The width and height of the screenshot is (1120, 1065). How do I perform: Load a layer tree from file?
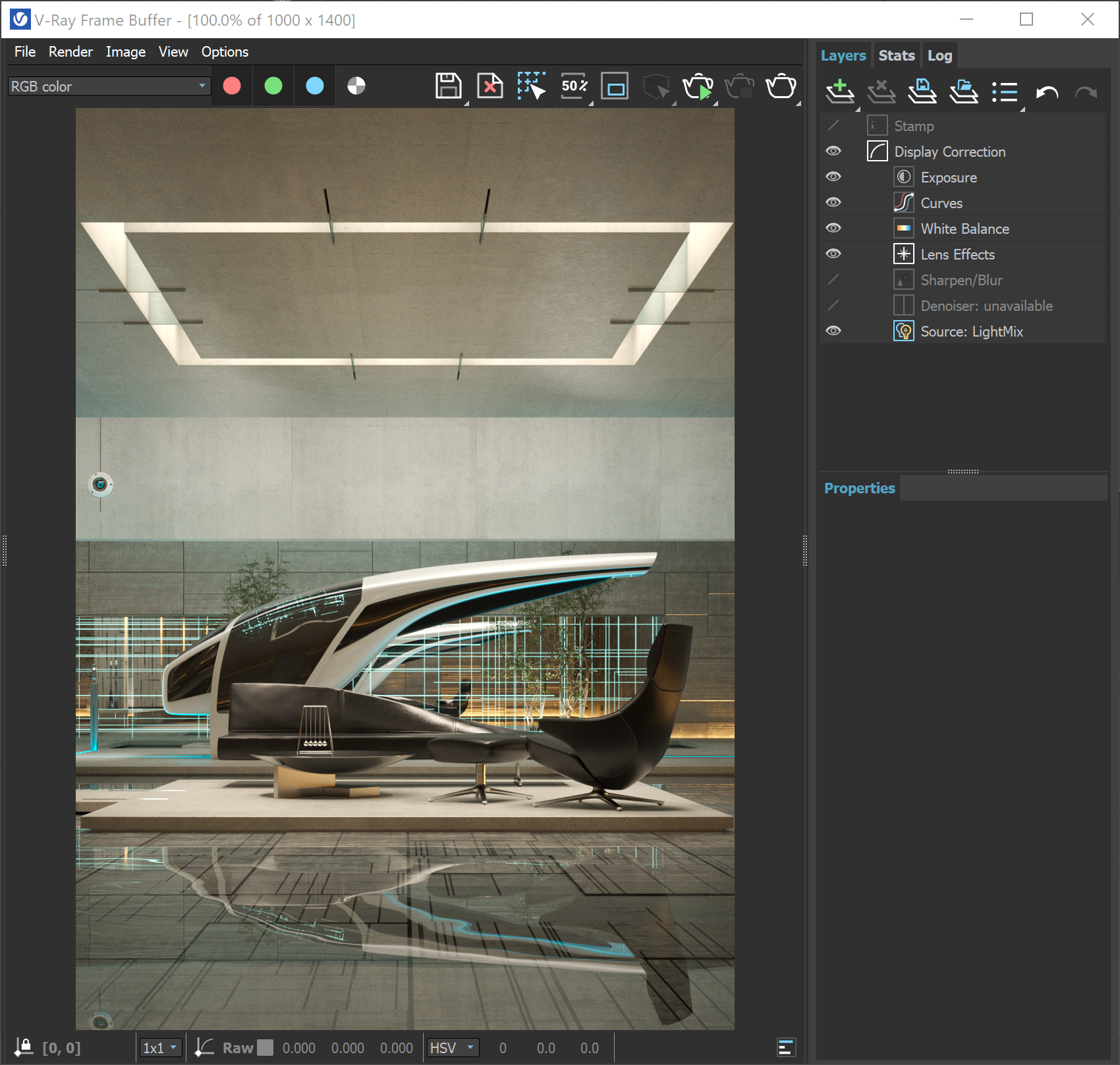963,92
